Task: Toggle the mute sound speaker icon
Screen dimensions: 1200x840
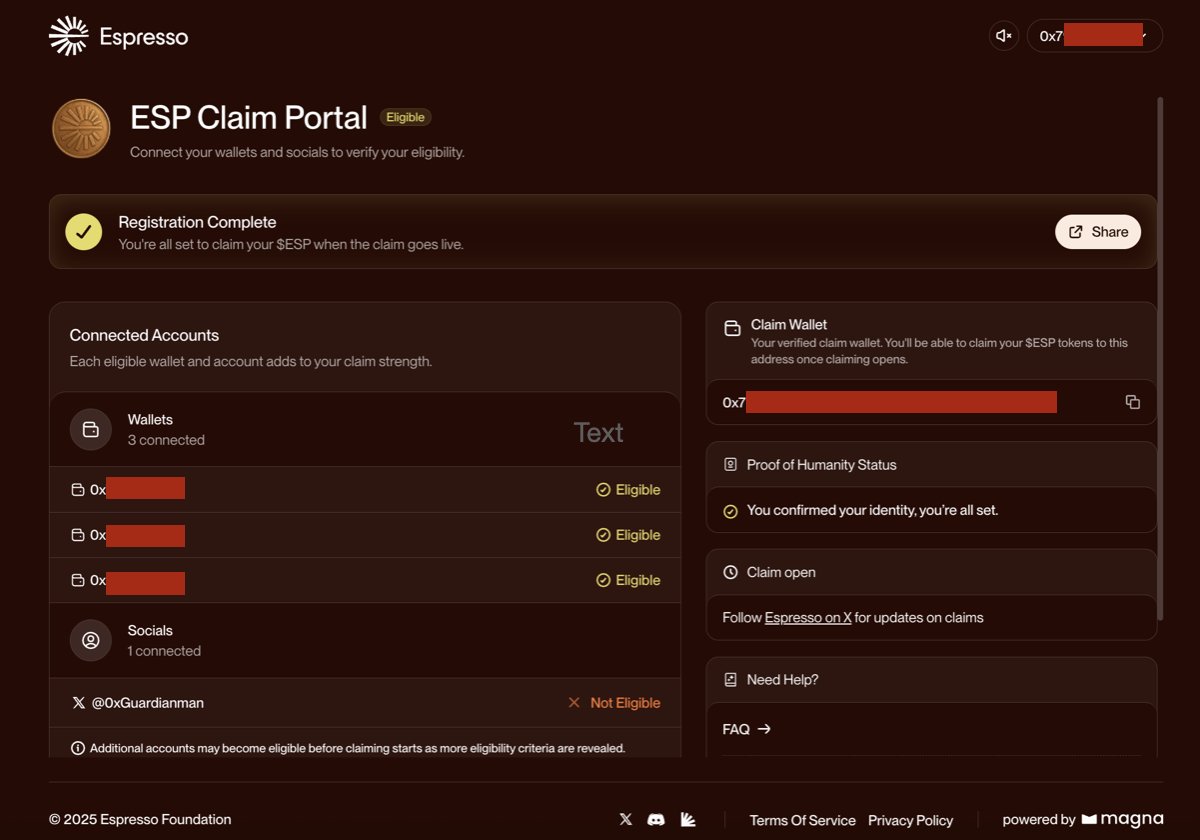Action: [1004, 36]
